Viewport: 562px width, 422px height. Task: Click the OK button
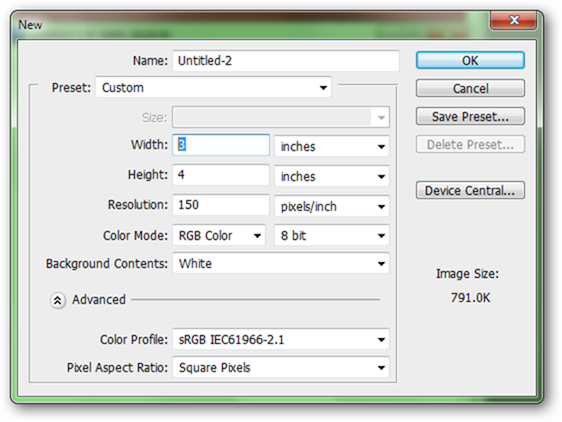click(x=470, y=60)
